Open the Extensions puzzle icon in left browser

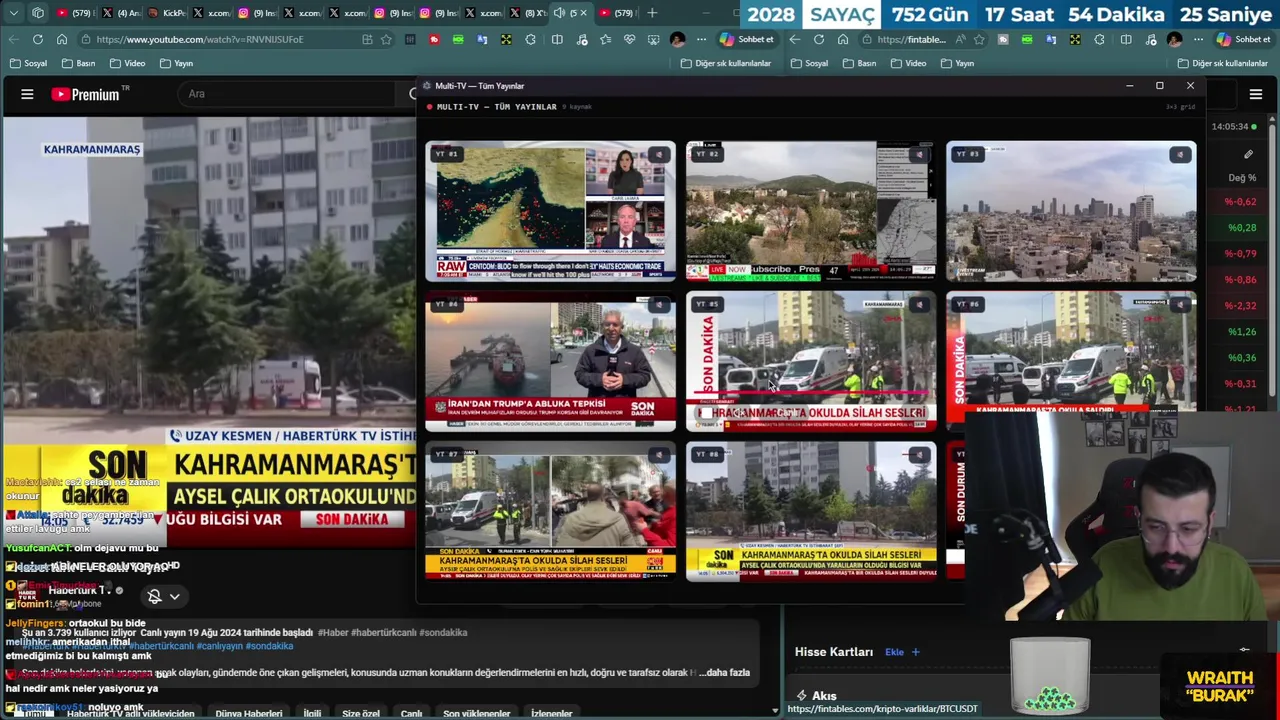tap(531, 39)
